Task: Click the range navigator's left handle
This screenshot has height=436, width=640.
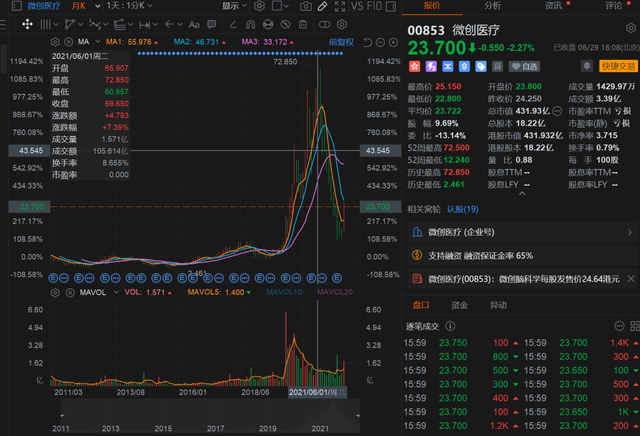Action: pos(62,416)
